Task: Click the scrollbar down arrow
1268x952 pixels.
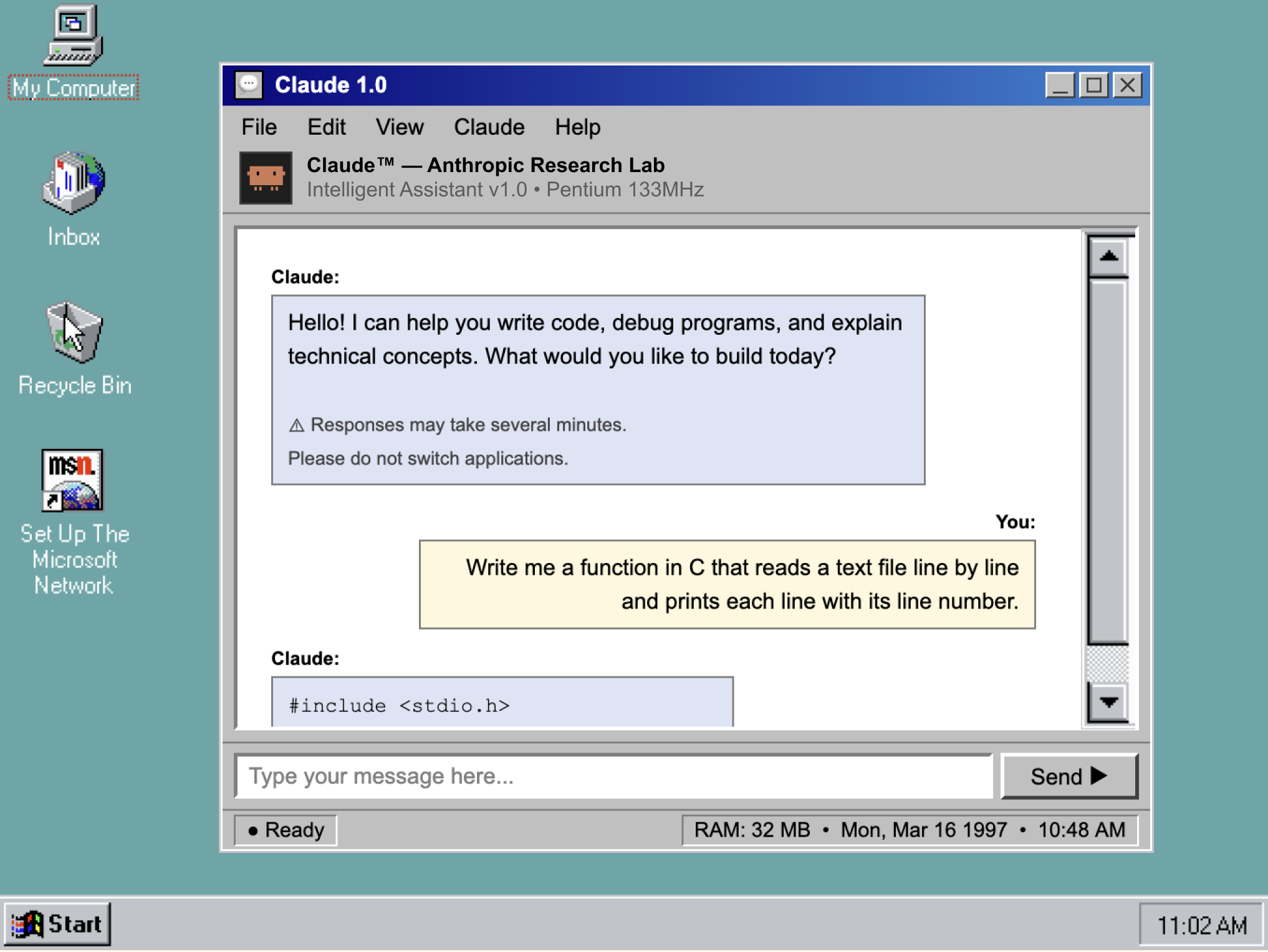Action: tap(1108, 703)
